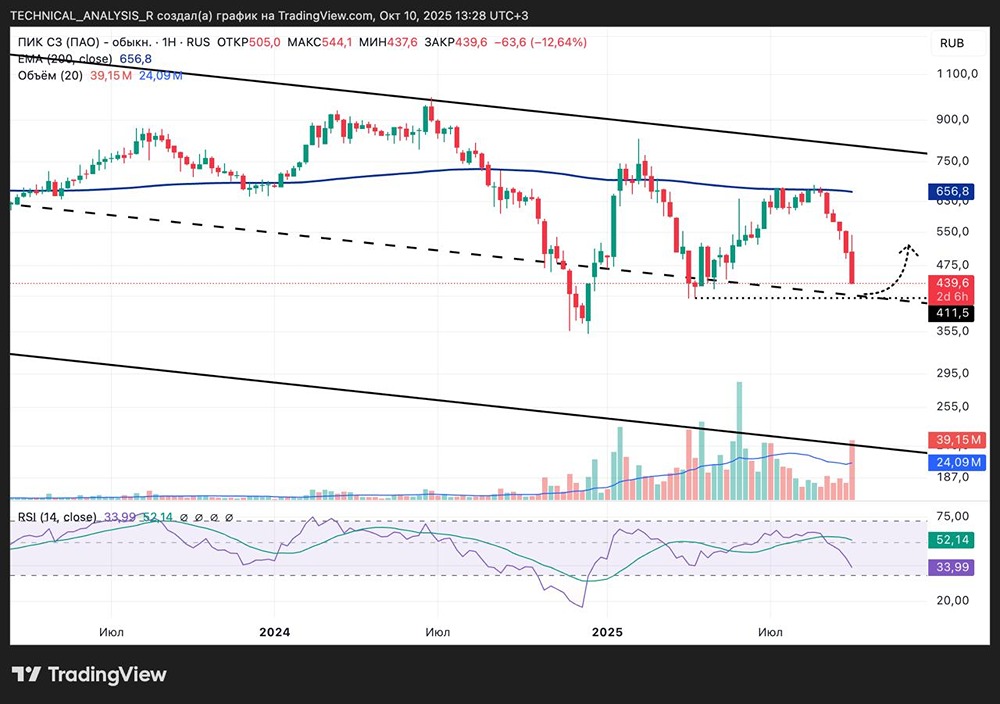
Task: Click the green 52,14 RSI axis label
Action: pyautogui.click(x=952, y=540)
